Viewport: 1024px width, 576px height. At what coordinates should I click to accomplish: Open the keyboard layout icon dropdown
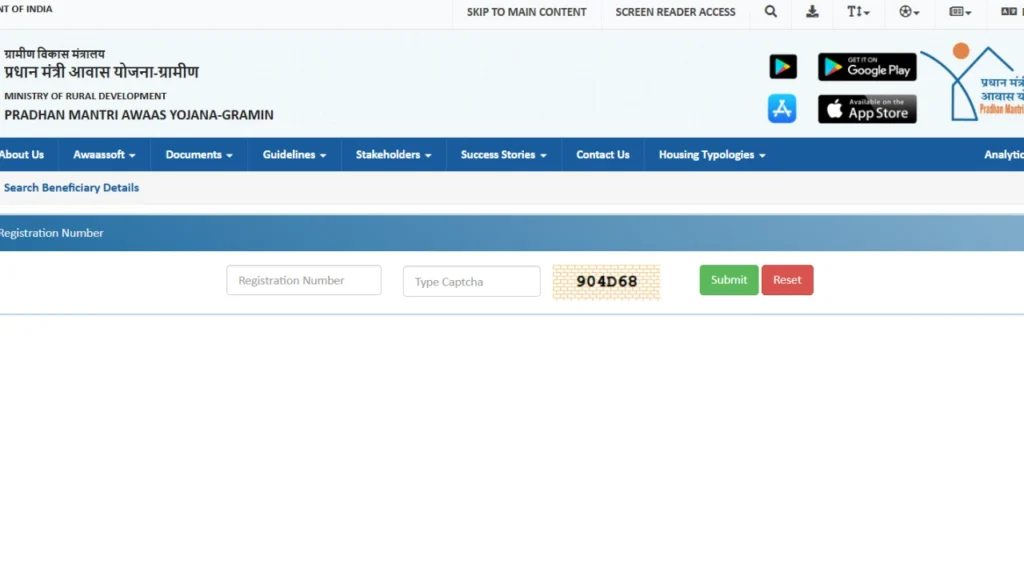click(x=960, y=12)
